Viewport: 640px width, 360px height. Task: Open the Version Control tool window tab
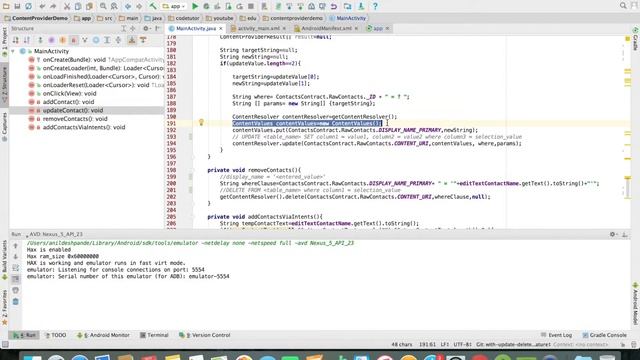point(204,335)
